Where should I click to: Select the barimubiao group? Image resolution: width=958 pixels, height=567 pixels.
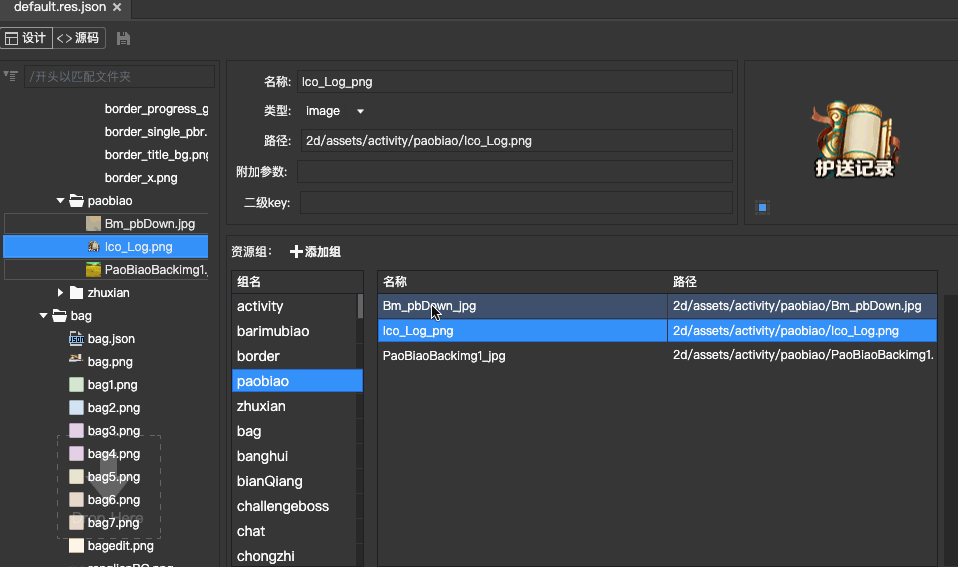294,331
